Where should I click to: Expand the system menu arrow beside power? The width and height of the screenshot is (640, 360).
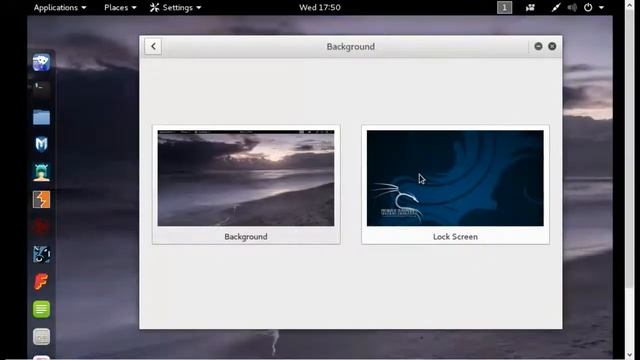pyautogui.click(x=601, y=7)
